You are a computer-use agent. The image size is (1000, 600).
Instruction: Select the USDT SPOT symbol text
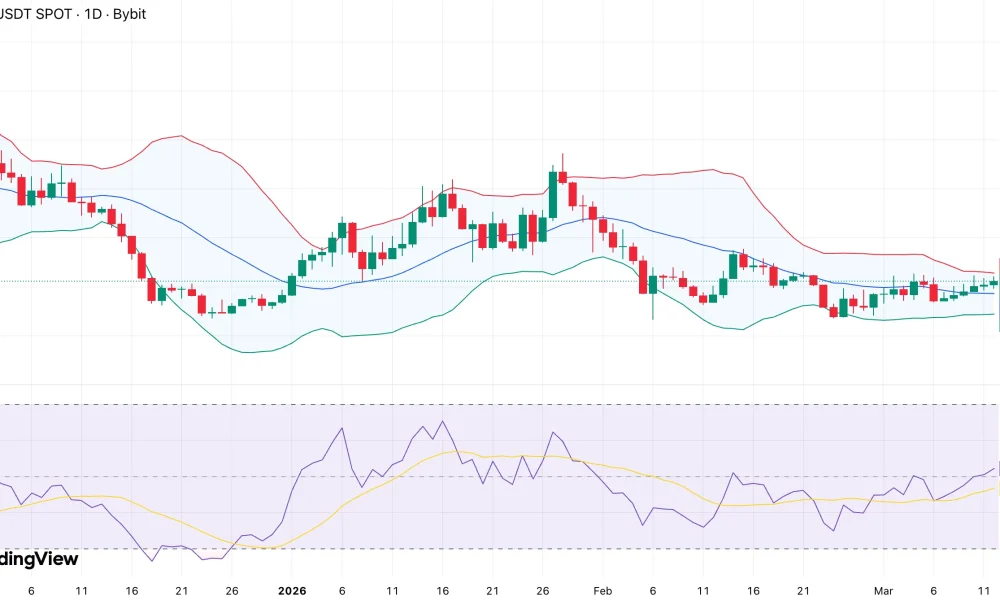[36, 15]
